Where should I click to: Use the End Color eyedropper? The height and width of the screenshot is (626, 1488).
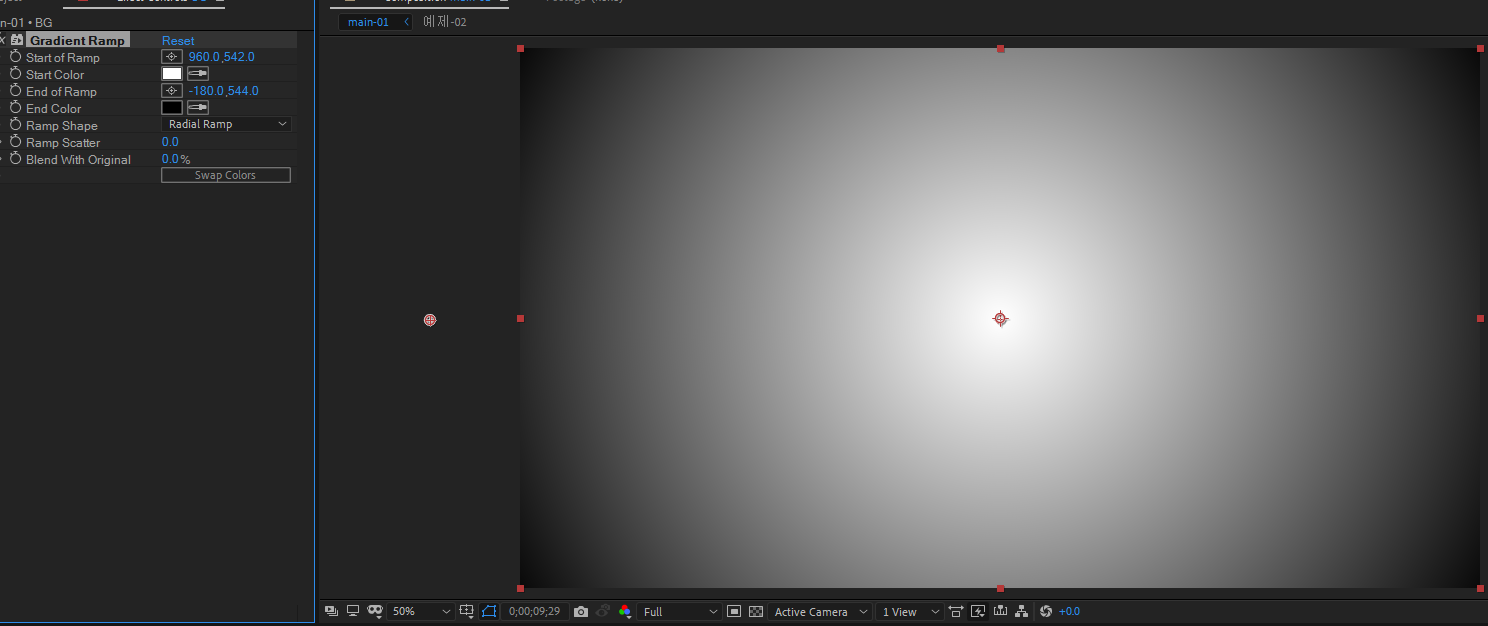(198, 108)
